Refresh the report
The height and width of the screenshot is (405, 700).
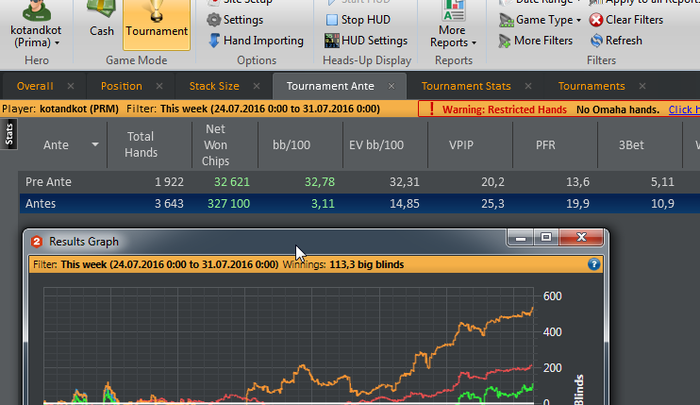[x=616, y=41]
